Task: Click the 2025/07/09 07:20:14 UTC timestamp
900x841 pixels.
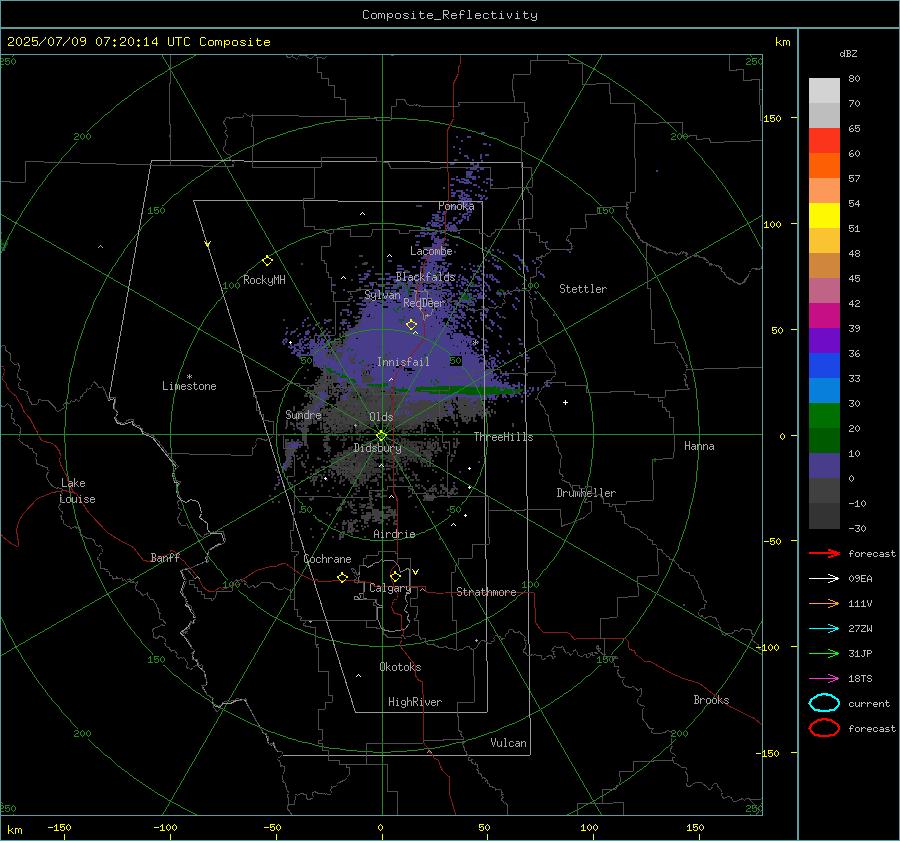Action: tap(138, 42)
